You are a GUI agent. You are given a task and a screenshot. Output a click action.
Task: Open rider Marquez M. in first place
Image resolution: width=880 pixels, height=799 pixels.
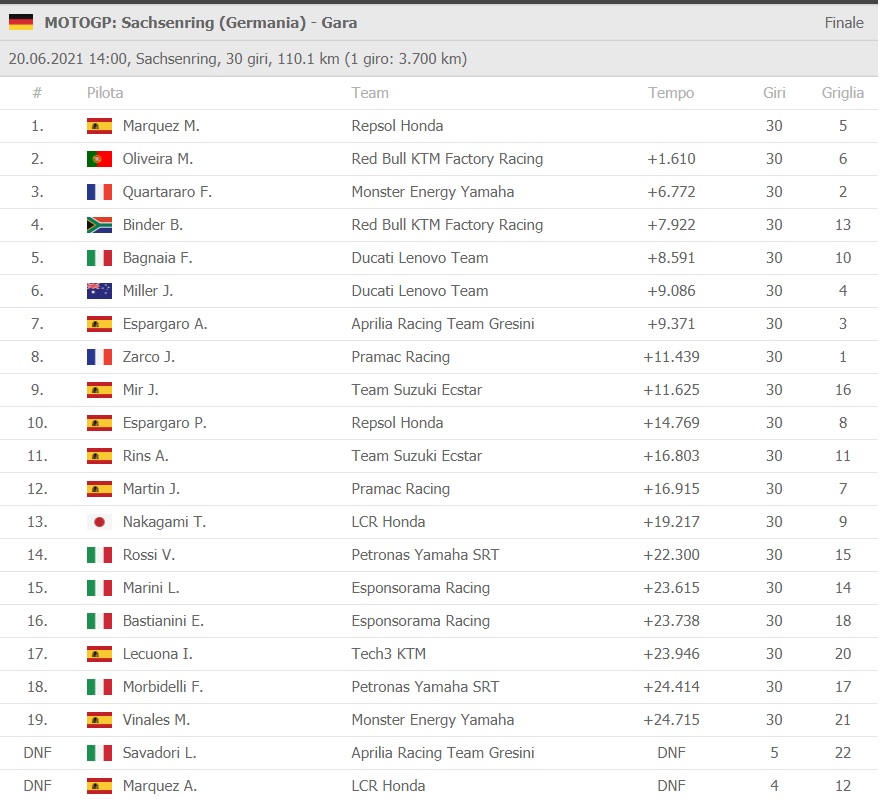click(161, 126)
